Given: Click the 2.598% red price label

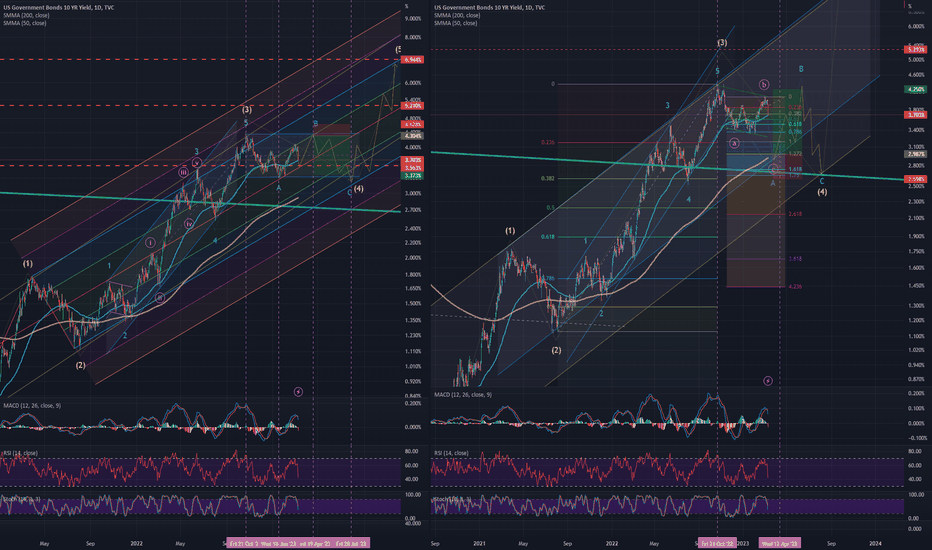Looking at the screenshot, I should pos(916,179).
